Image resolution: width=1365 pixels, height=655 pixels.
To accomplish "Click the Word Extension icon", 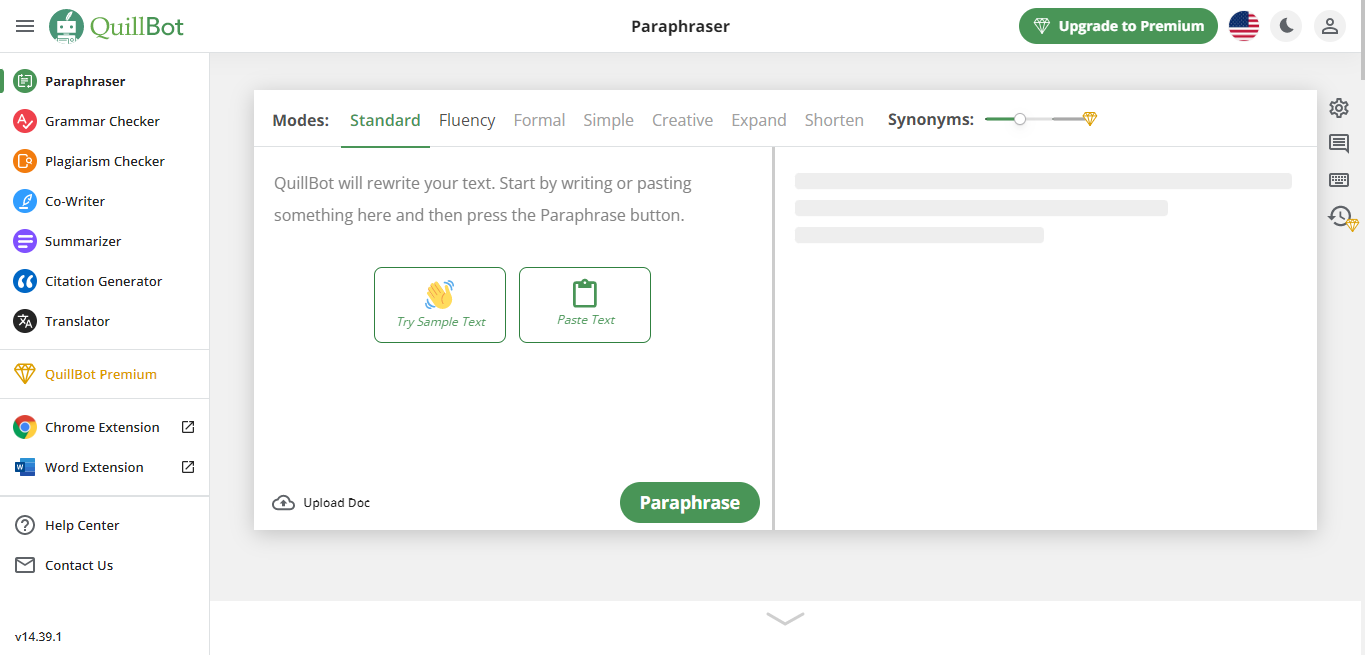I will tap(25, 467).
